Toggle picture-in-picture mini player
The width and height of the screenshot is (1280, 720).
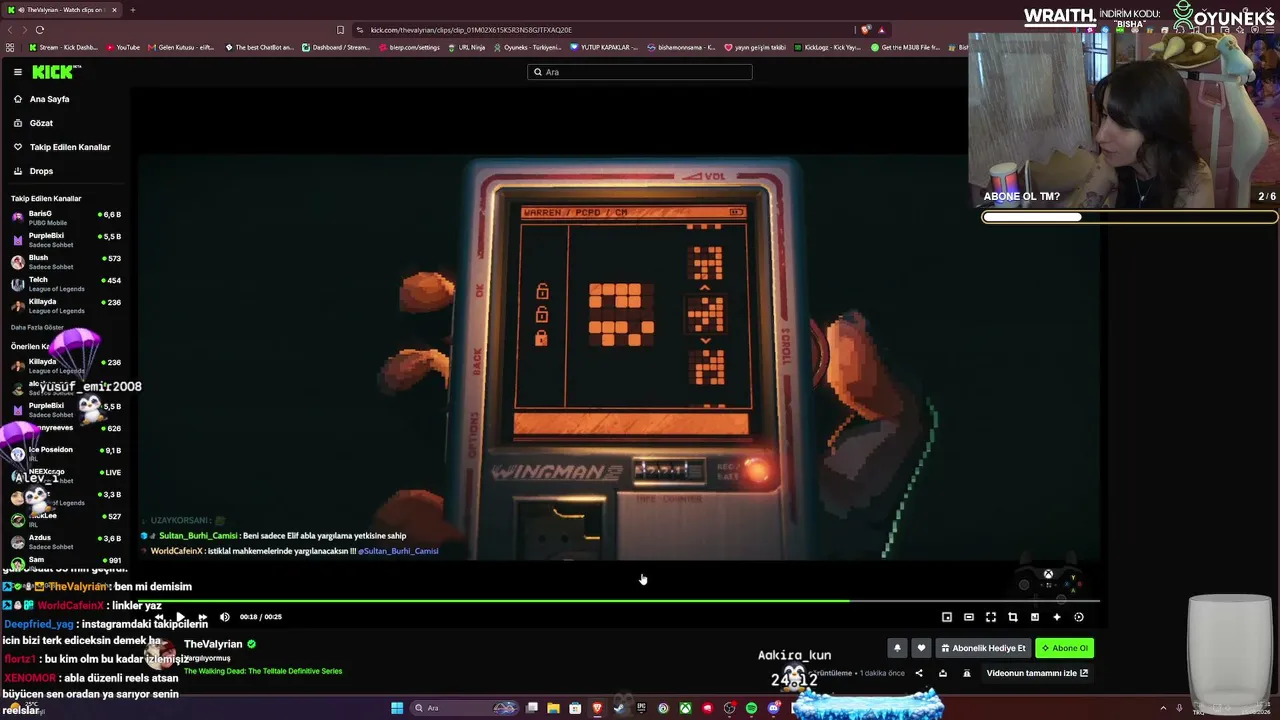[947, 617]
